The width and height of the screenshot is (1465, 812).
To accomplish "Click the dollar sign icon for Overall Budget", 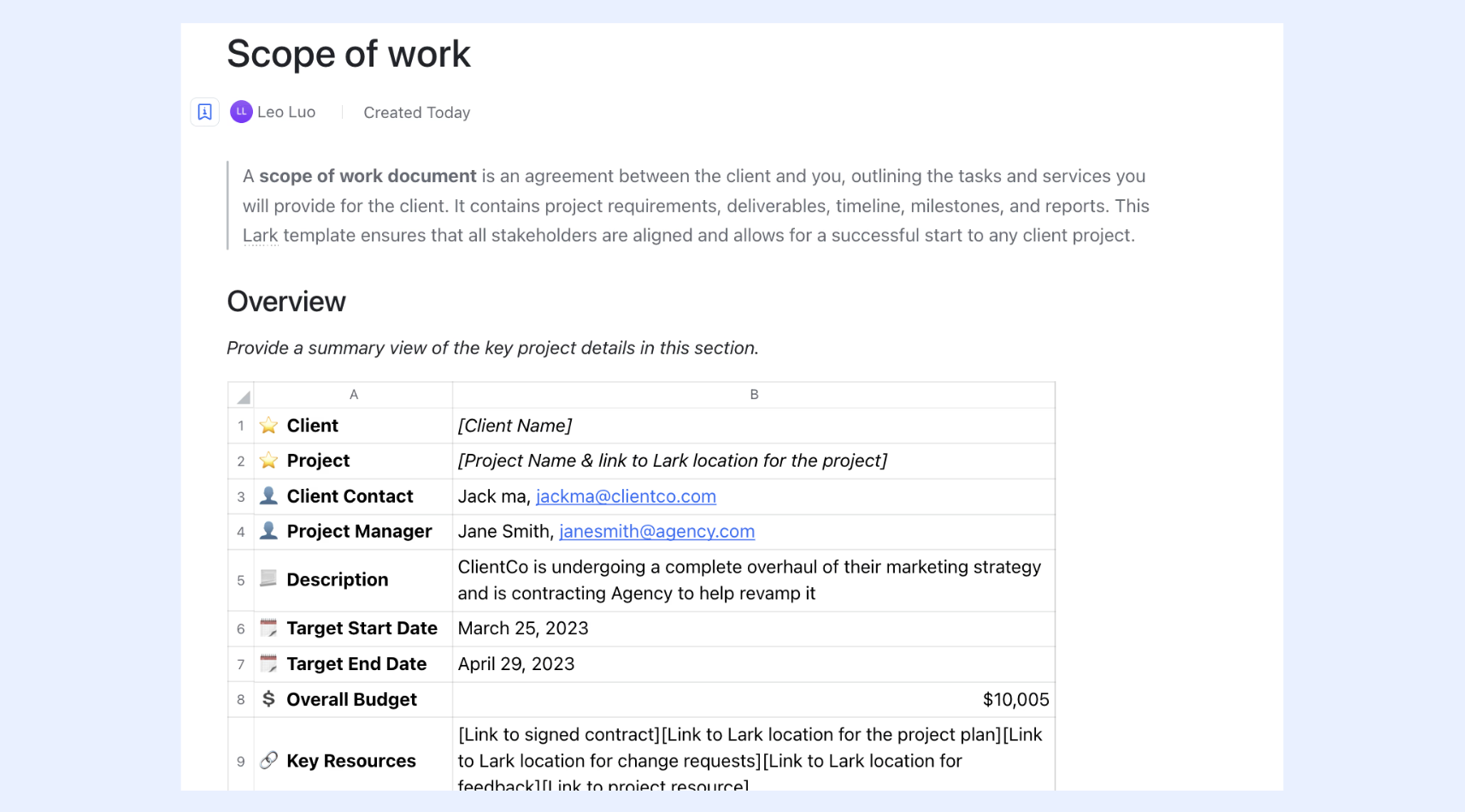I will pos(268,699).
